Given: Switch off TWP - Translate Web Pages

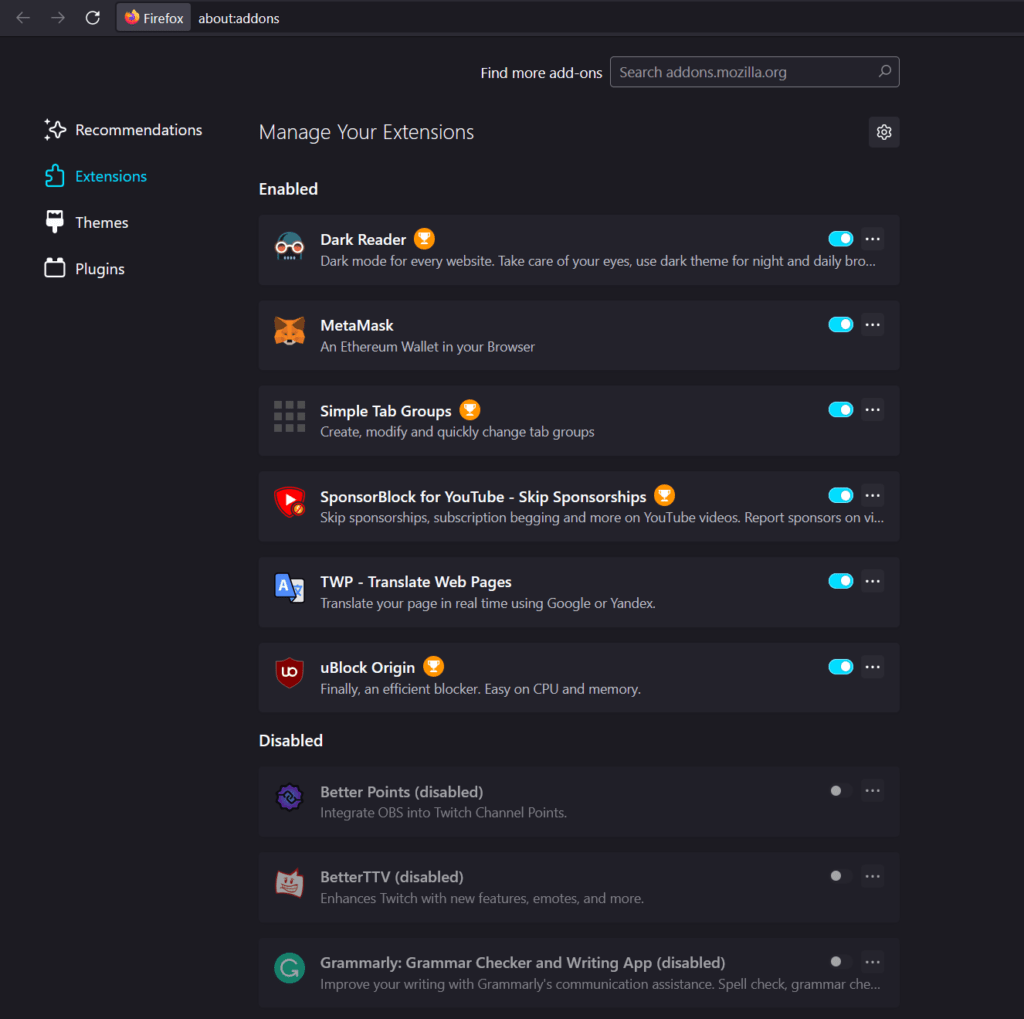Looking at the screenshot, I should (x=840, y=581).
